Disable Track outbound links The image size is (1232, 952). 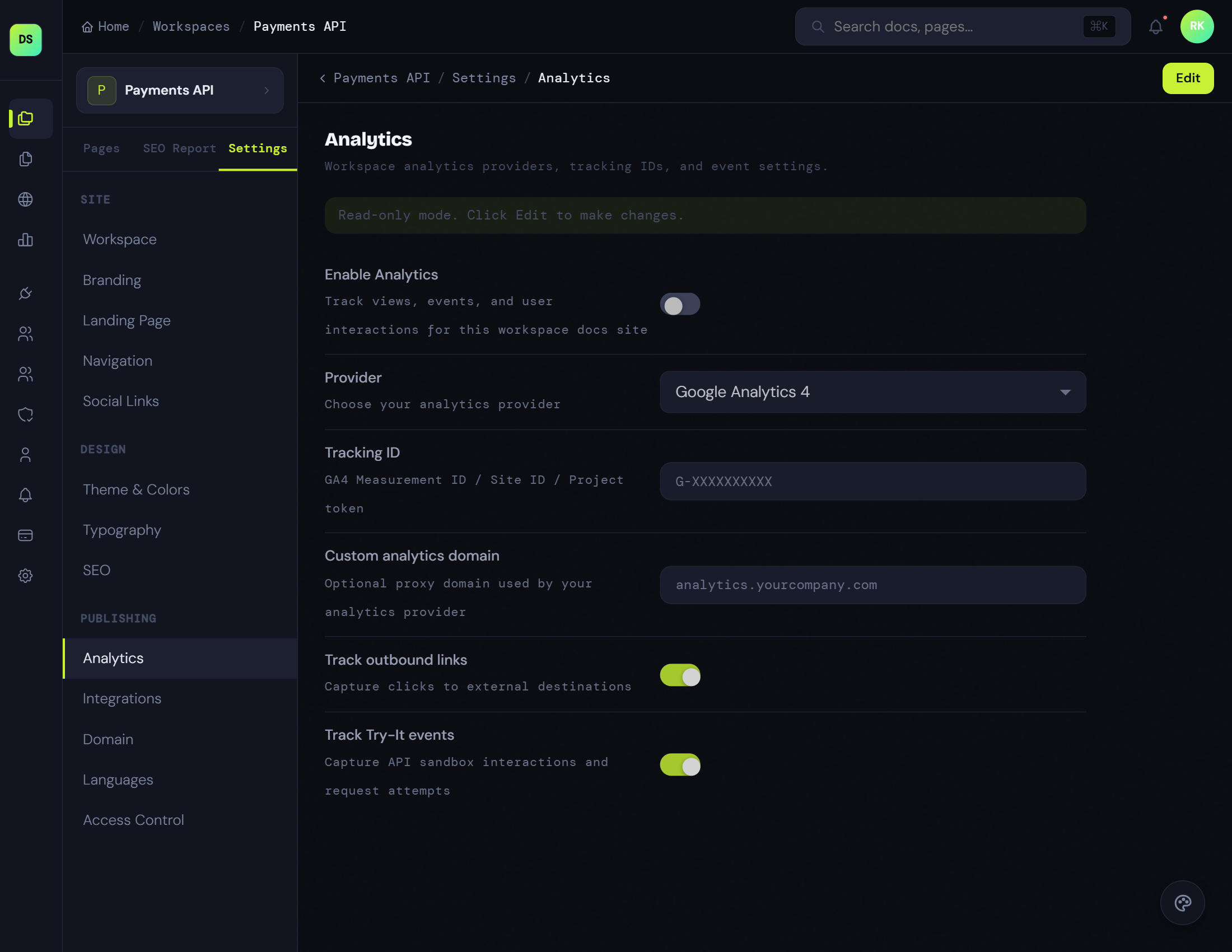coord(680,675)
